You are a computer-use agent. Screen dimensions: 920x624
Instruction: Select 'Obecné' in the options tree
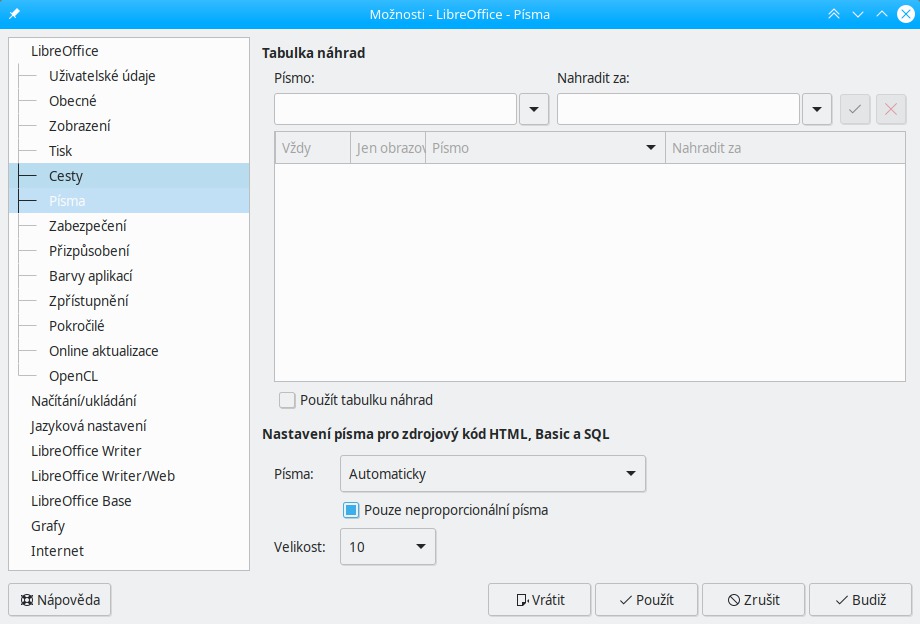pyautogui.click(x=73, y=101)
